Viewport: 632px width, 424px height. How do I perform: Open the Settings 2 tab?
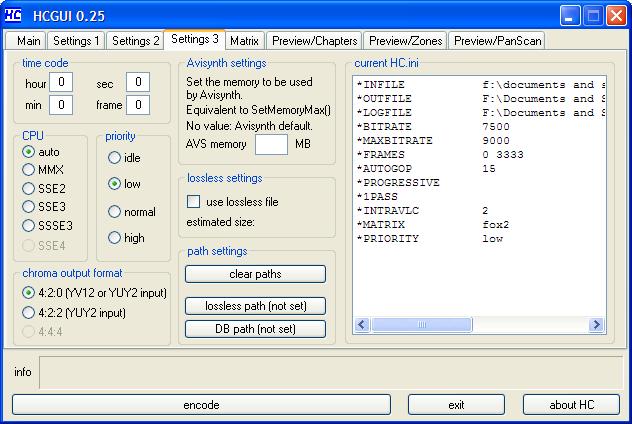coord(135,41)
